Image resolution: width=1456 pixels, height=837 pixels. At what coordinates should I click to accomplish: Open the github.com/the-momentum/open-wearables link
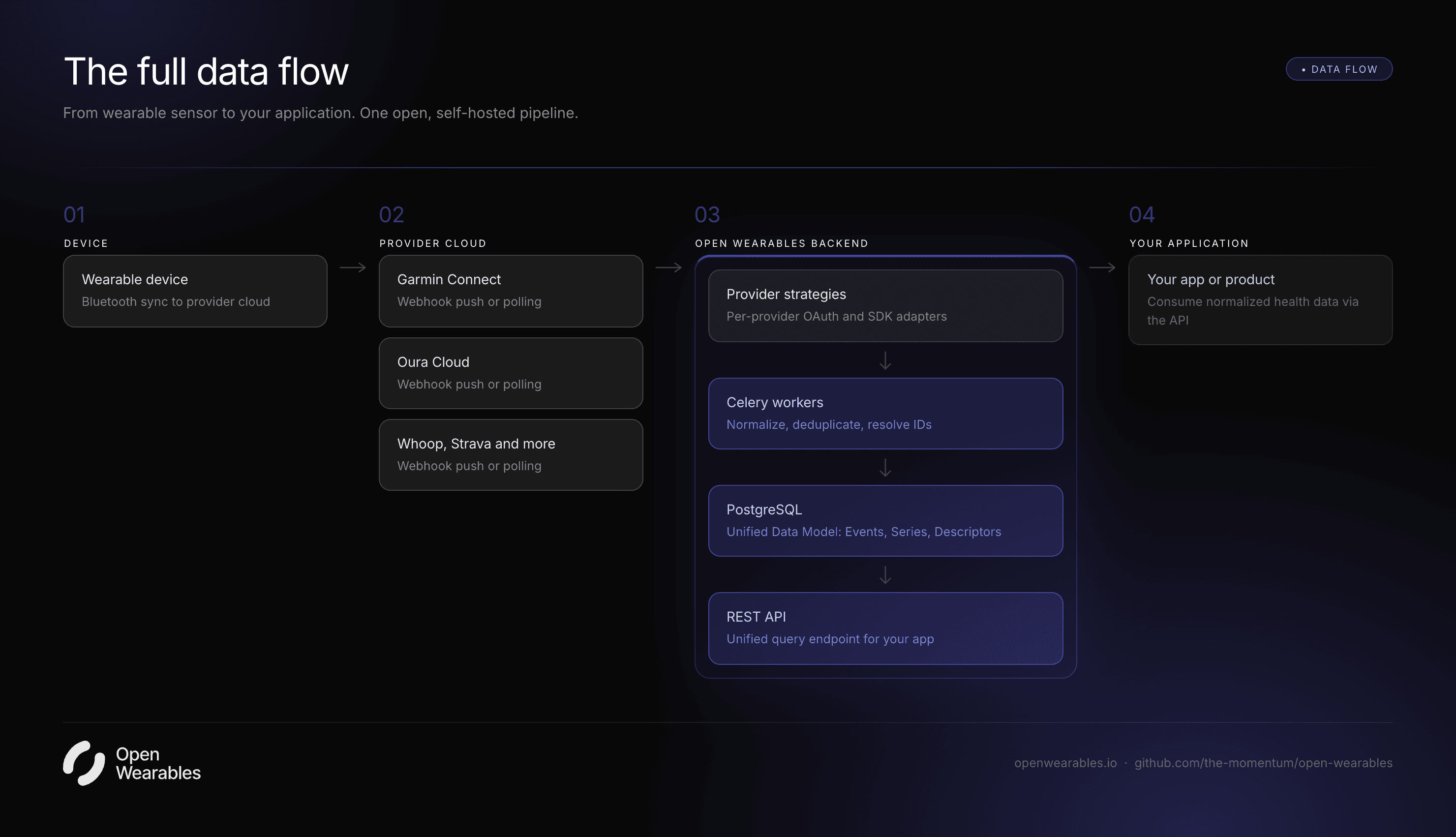click(1264, 763)
